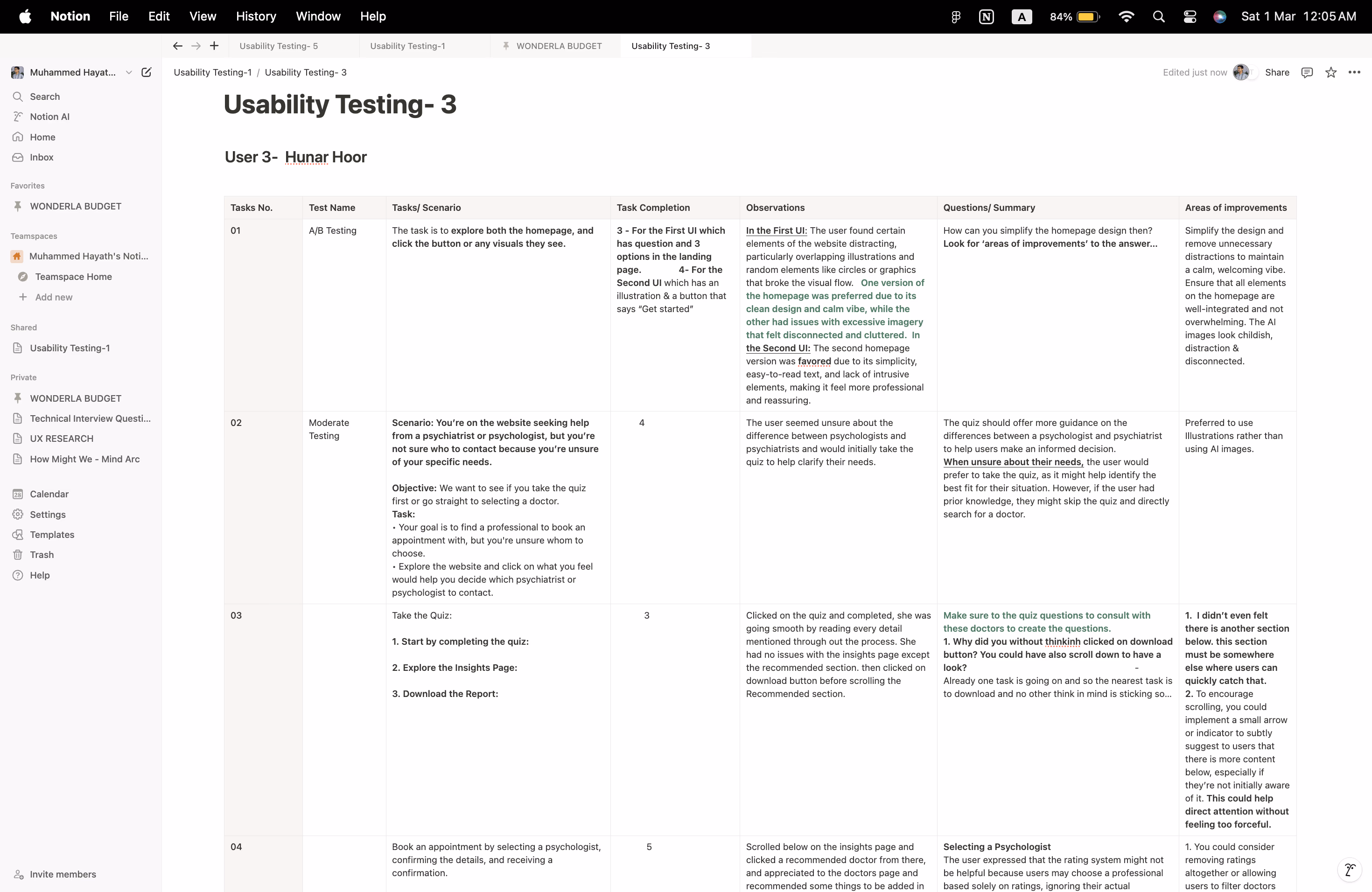Click Usability Testing-1 in the breadcrumb
The image size is (1372, 892).
click(213, 73)
